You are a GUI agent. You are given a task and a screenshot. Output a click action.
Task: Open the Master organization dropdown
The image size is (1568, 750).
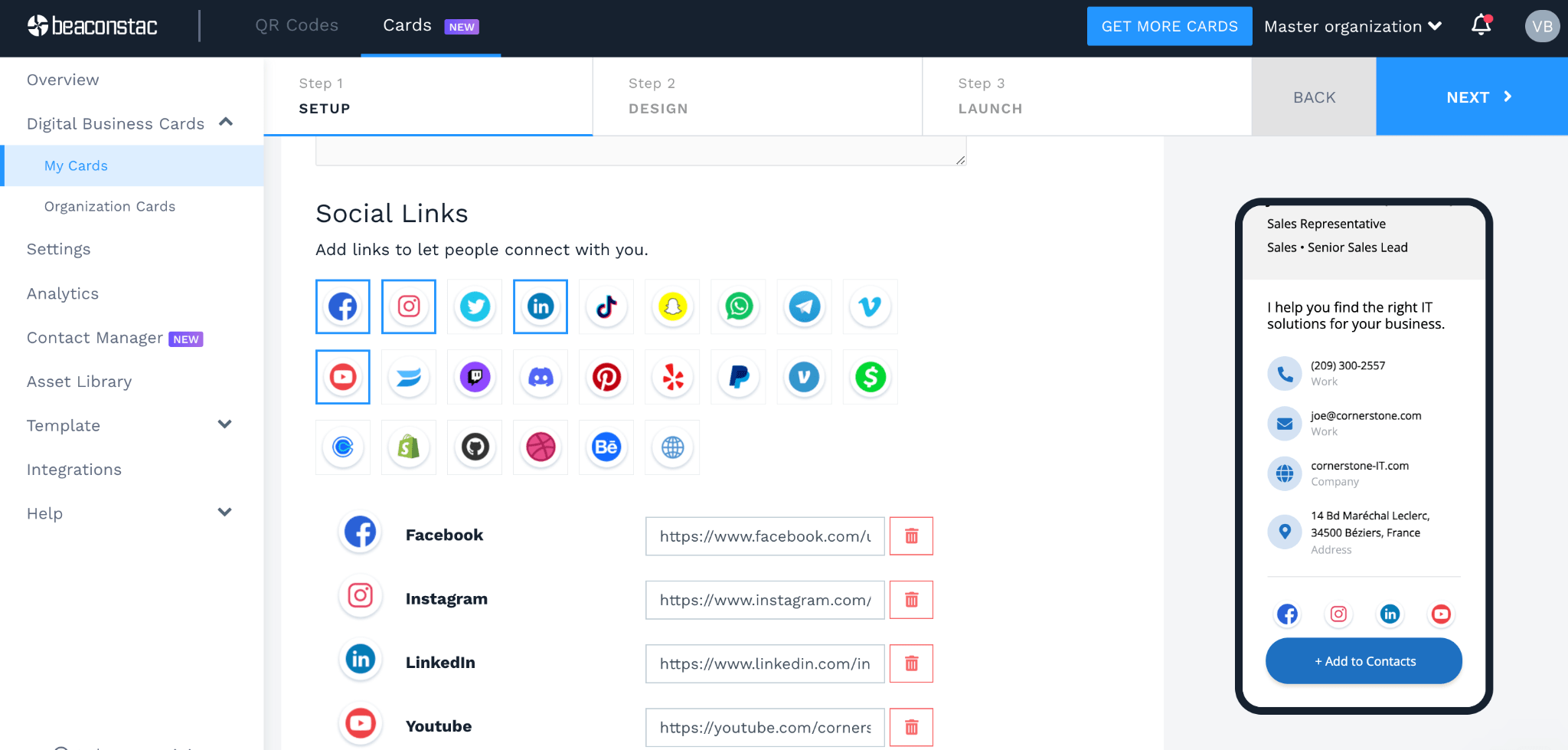tap(1352, 27)
